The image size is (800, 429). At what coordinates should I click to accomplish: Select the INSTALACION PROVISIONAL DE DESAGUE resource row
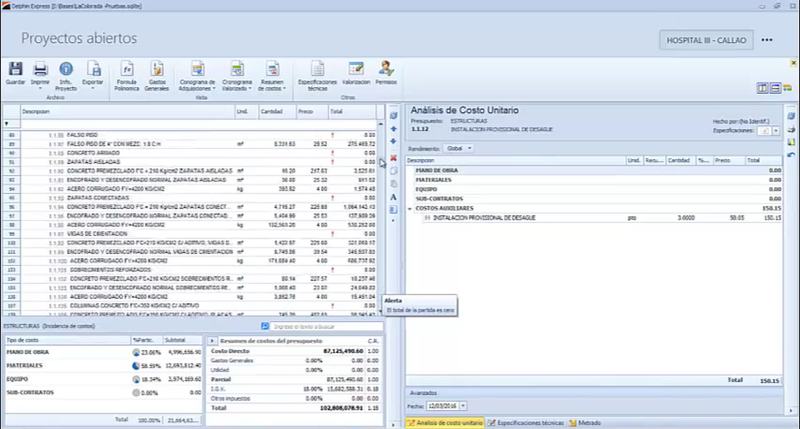(594, 218)
